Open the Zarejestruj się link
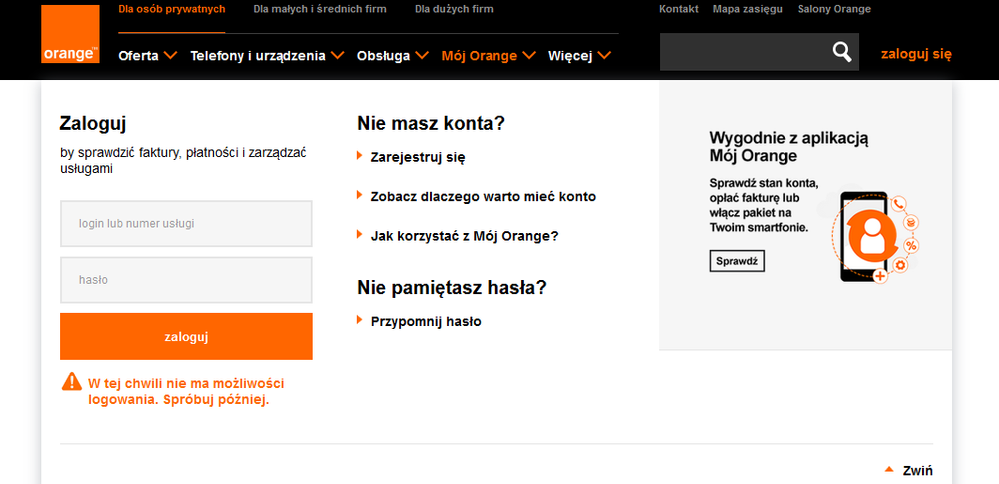 coord(417,157)
